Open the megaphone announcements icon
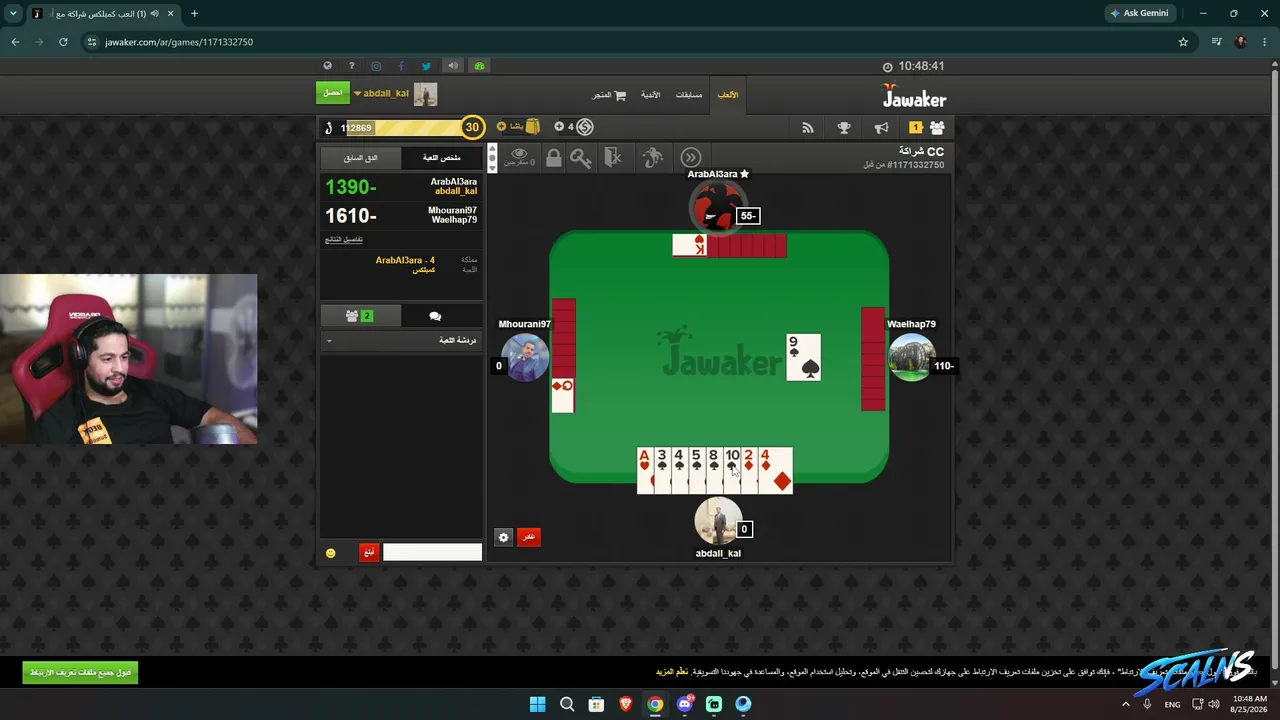Viewport: 1280px width, 720px height. (881, 128)
